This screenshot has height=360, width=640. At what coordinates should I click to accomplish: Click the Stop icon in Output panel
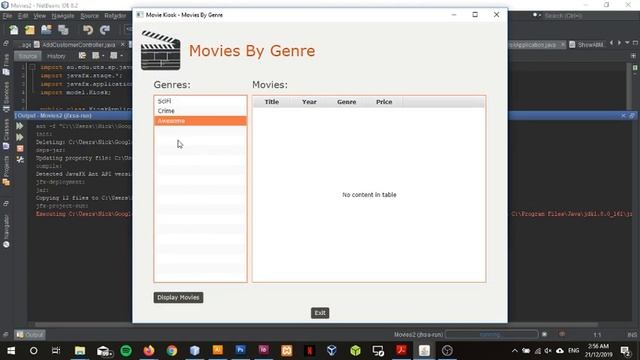click(x=20, y=149)
